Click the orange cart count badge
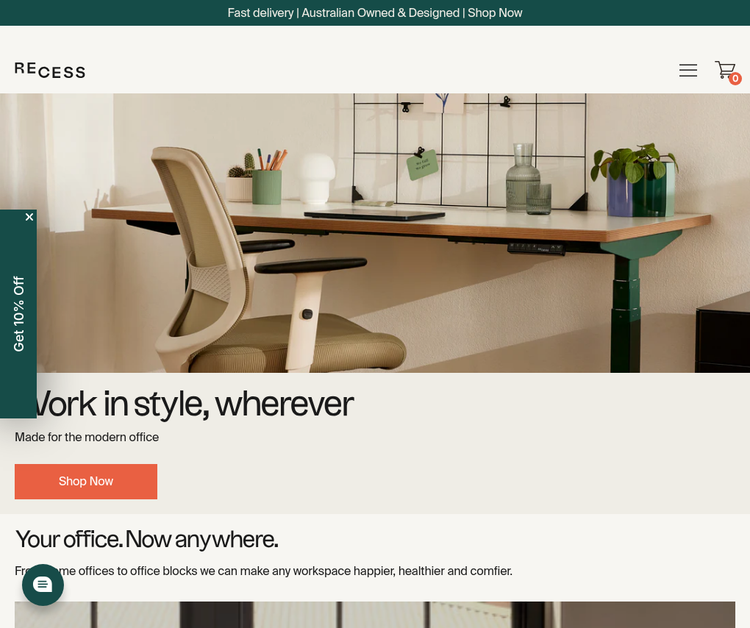 point(735,78)
